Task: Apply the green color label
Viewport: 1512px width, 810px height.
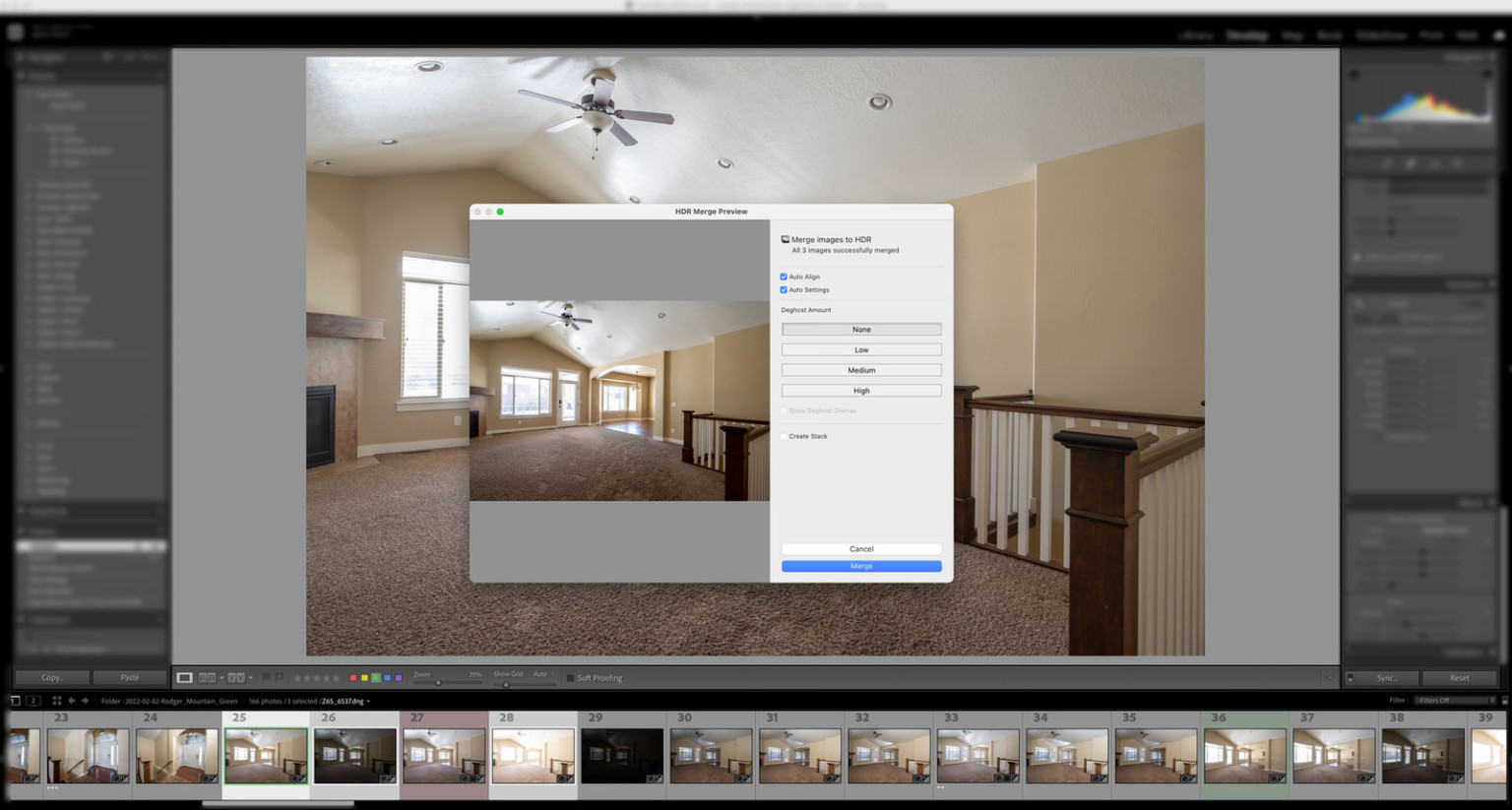Action: pyautogui.click(x=374, y=677)
